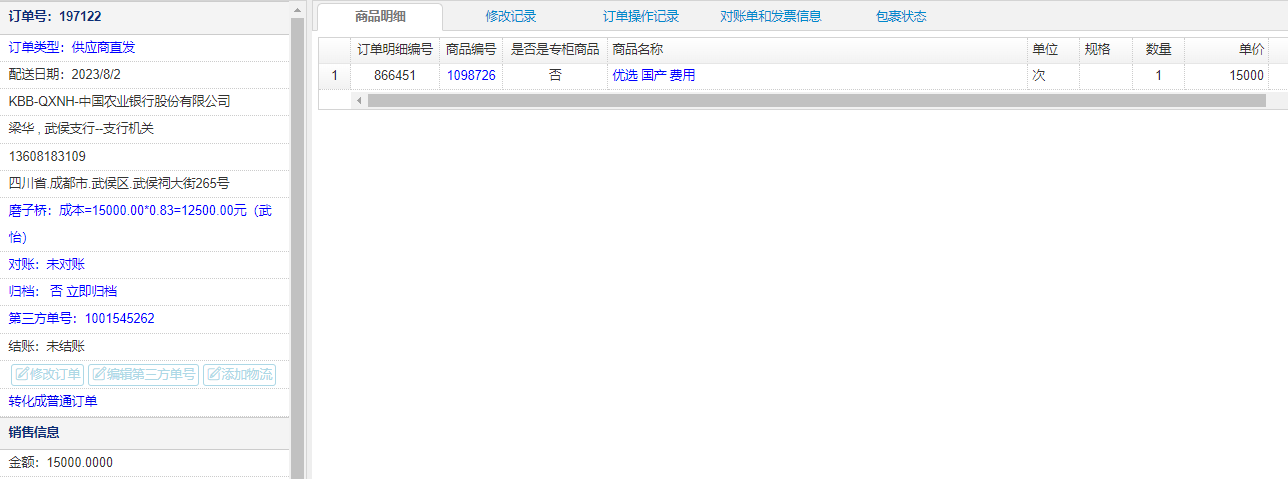1288x479 pixels.
Task: Click the 商品名称 column header
Action: click(x=817, y=49)
